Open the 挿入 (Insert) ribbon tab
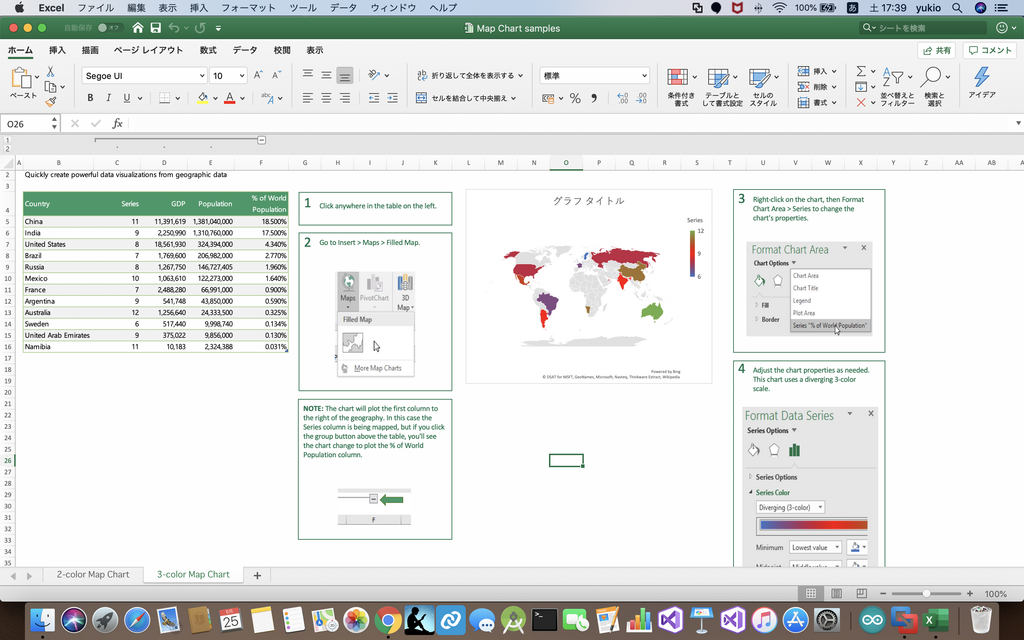The height and width of the screenshot is (640, 1024). (x=57, y=50)
